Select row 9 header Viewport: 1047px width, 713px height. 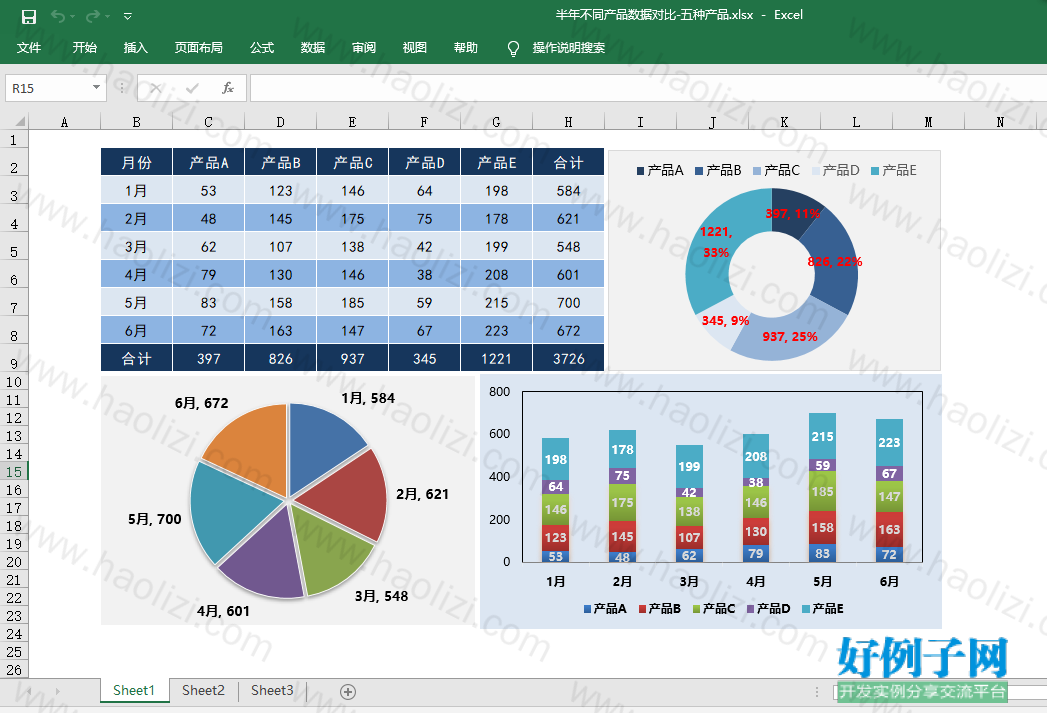coord(14,360)
